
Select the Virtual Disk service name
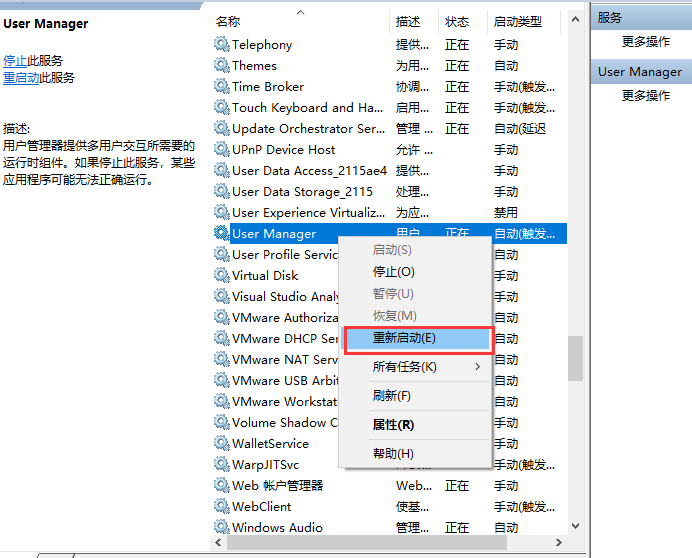pyautogui.click(x=265, y=275)
